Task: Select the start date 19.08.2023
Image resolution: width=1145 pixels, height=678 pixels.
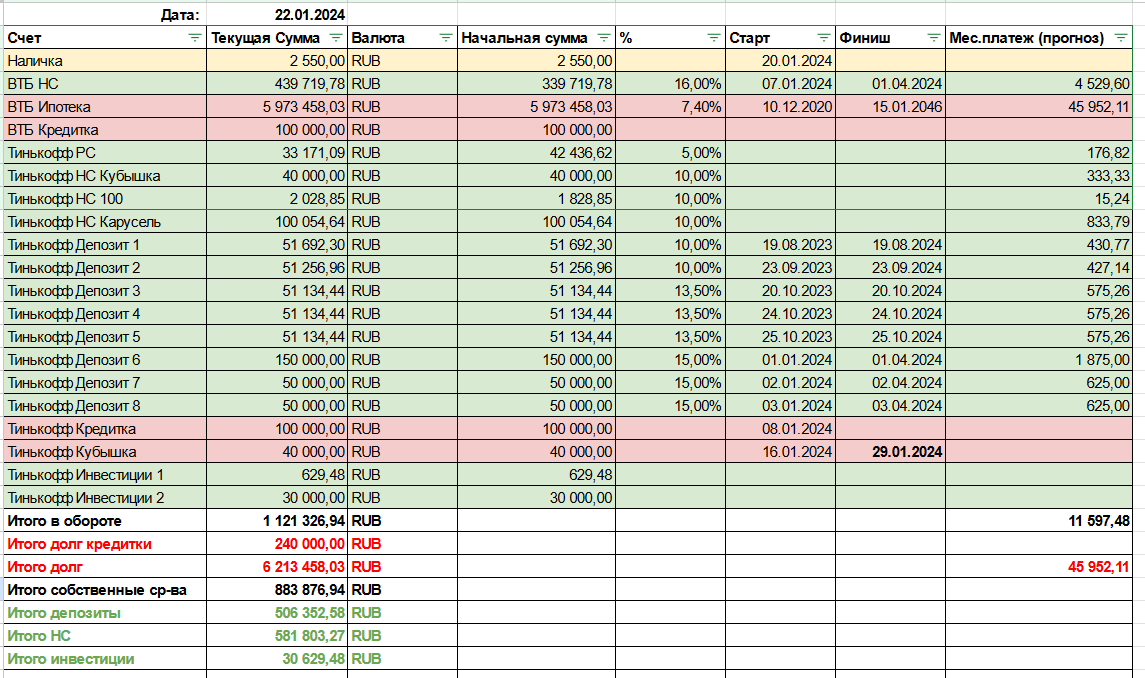Action: (781, 245)
